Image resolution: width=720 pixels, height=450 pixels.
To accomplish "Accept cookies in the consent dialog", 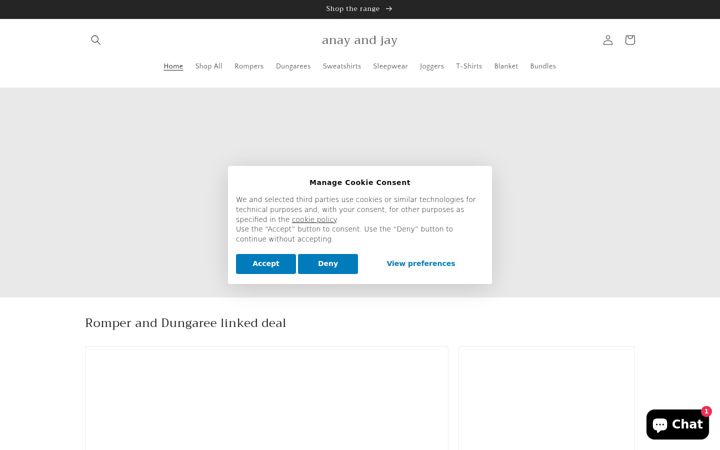I will [x=266, y=264].
